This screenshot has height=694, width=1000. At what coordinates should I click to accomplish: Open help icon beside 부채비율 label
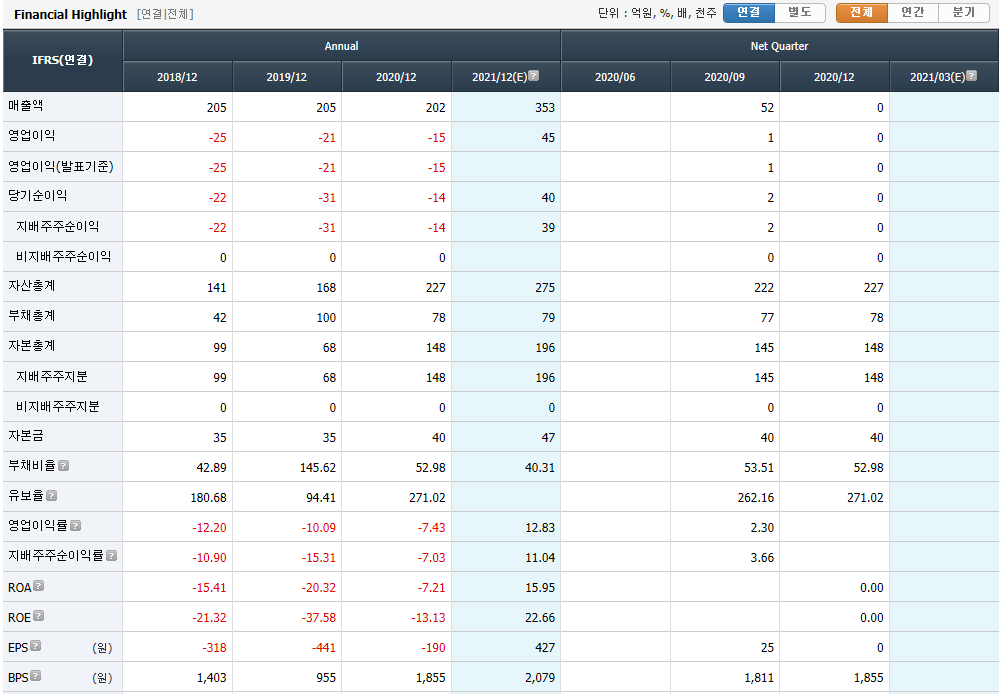[x=64, y=466]
